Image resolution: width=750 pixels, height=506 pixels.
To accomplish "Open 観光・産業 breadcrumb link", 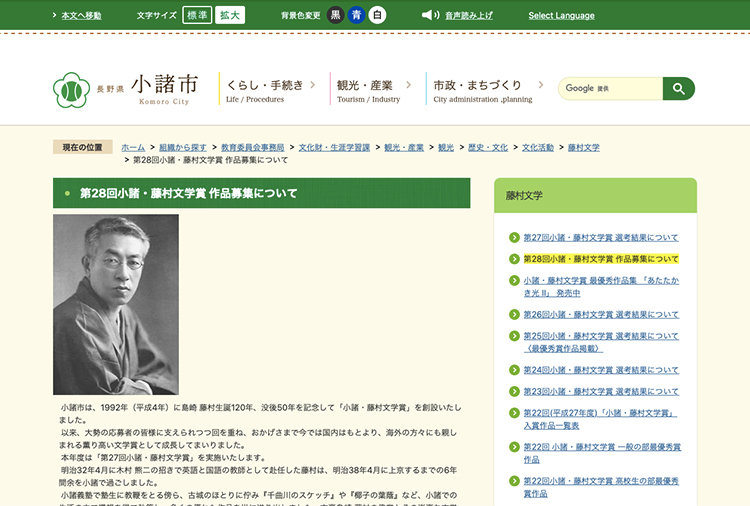I will tap(404, 147).
